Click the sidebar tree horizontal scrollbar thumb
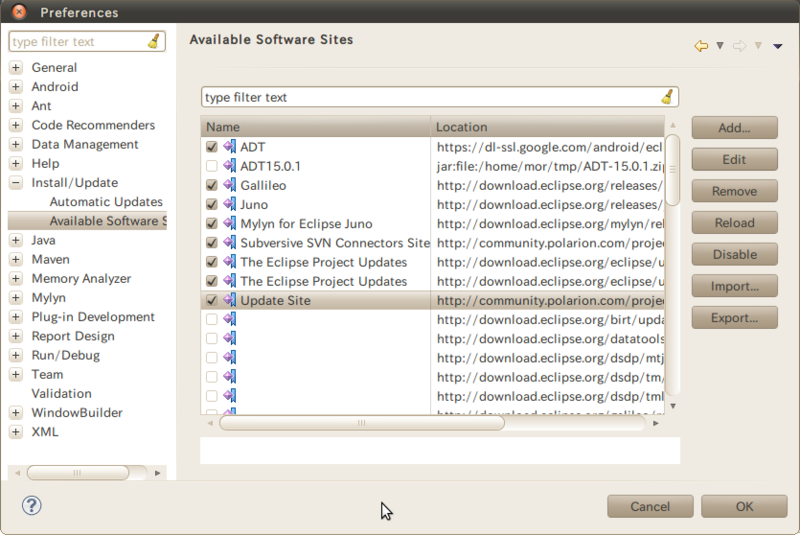 (78, 473)
